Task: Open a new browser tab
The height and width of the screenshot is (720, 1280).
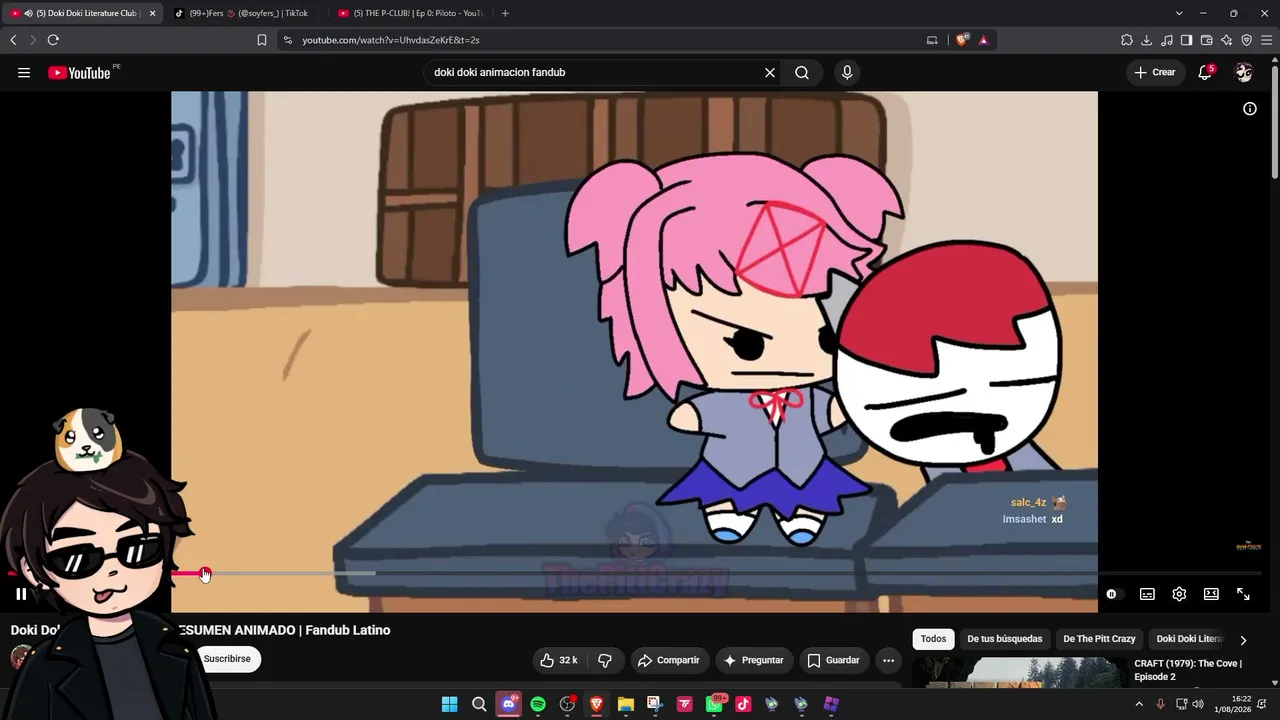Action: click(x=505, y=13)
